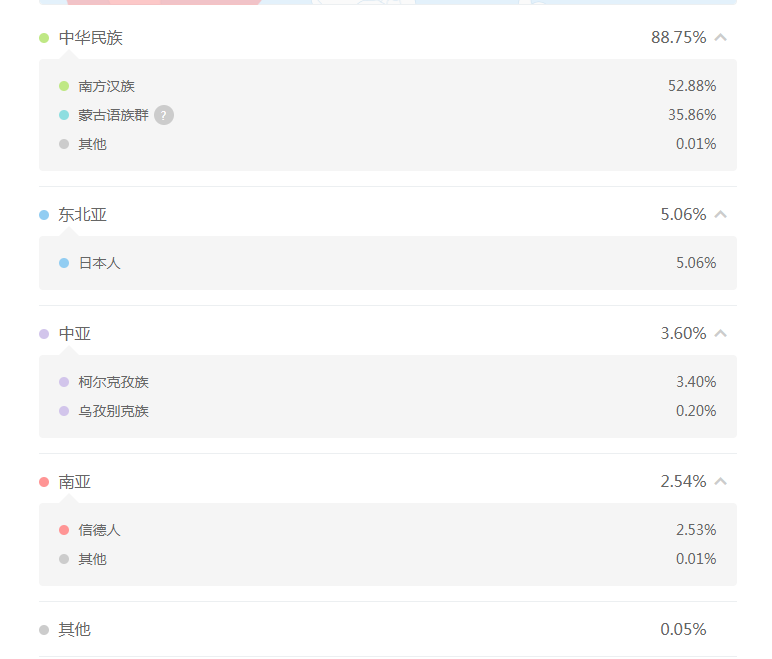Click the 东北亚 category heading

click(x=82, y=215)
